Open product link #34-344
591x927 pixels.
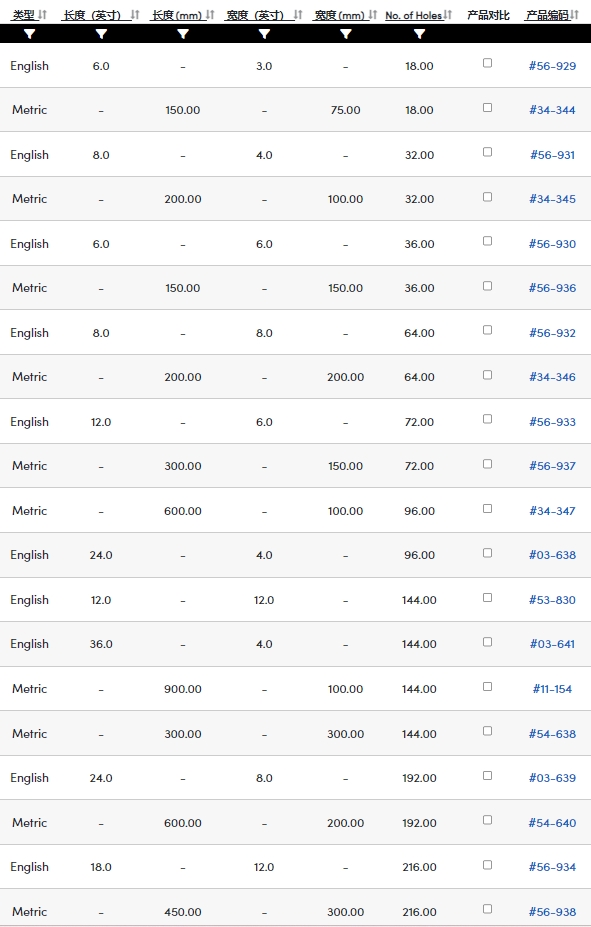coord(552,110)
